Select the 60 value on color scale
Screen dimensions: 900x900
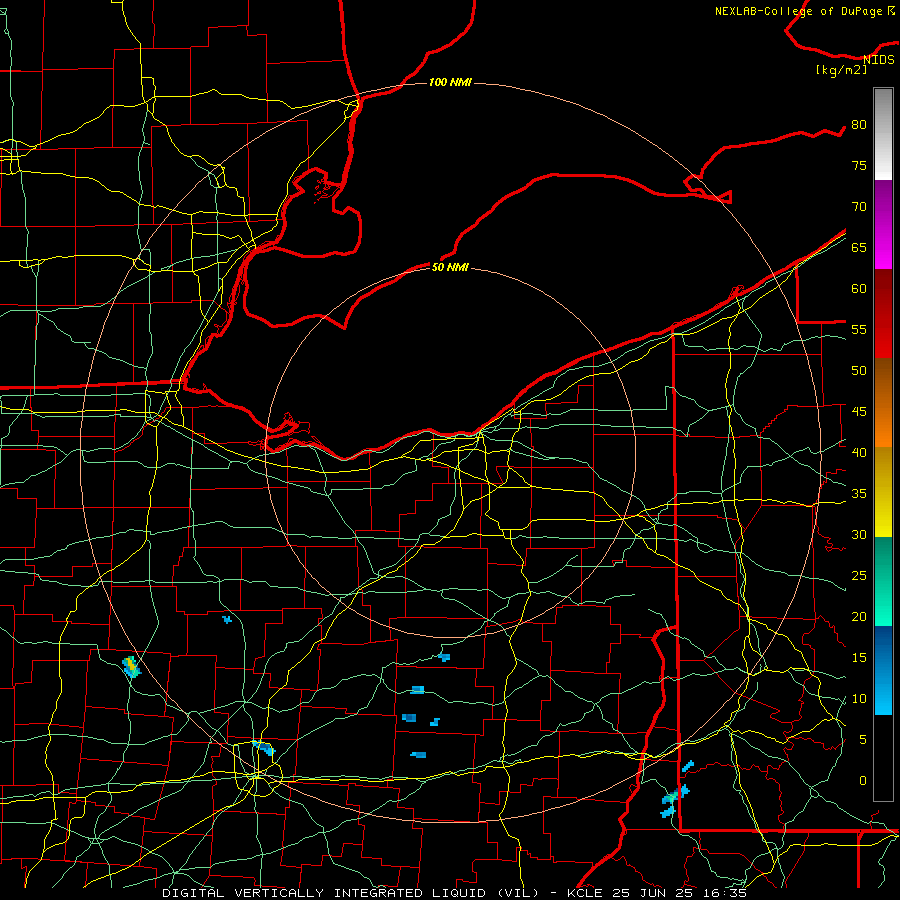(x=859, y=289)
